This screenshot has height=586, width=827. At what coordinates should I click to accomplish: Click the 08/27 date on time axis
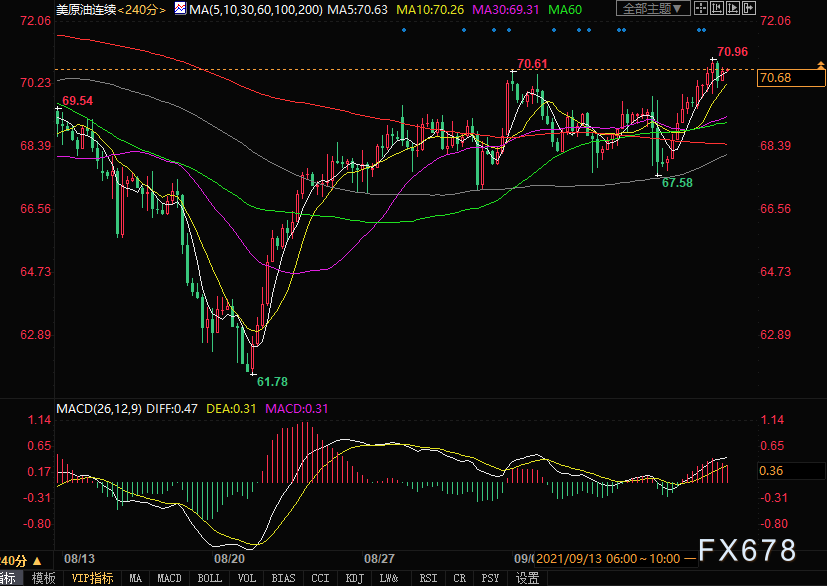click(x=379, y=559)
